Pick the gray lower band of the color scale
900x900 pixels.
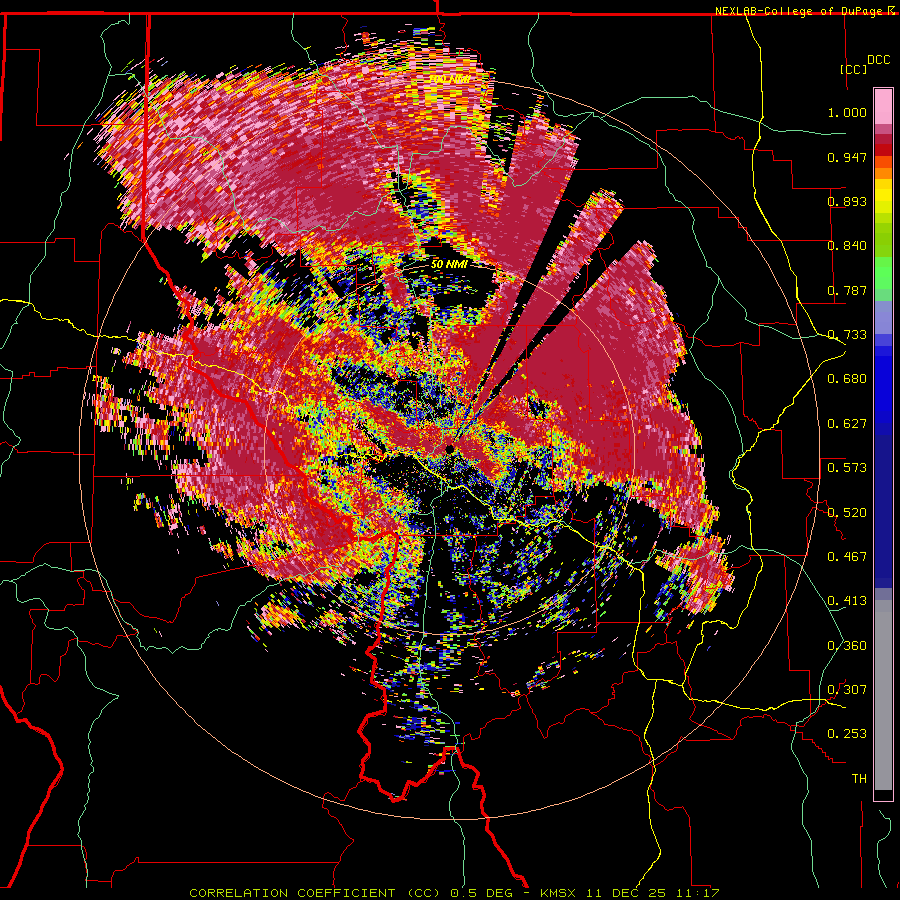pyautogui.click(x=883, y=695)
